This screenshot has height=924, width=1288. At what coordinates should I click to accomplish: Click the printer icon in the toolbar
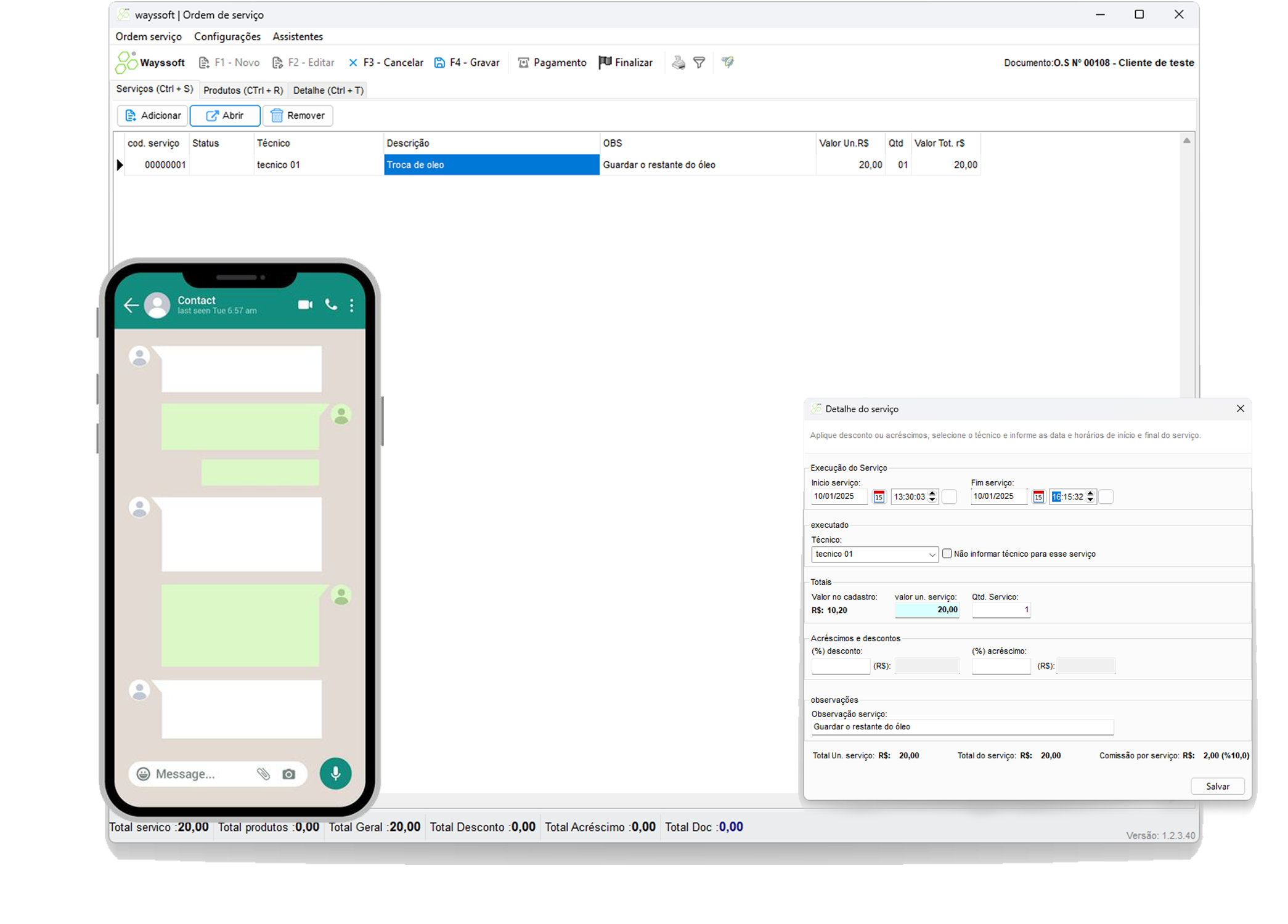click(679, 63)
